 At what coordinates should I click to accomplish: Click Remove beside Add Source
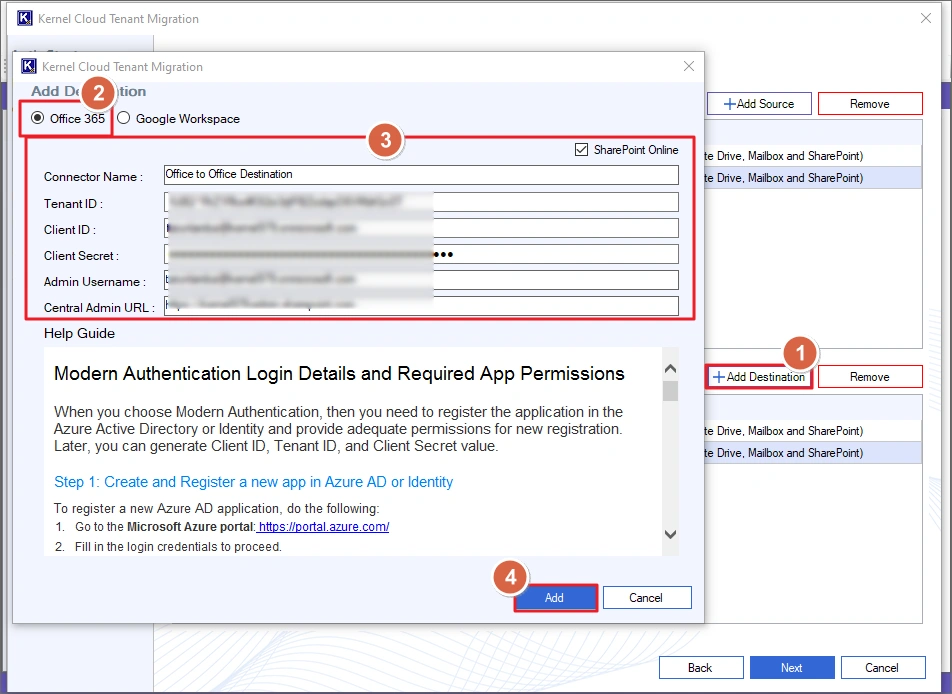[x=869, y=104]
